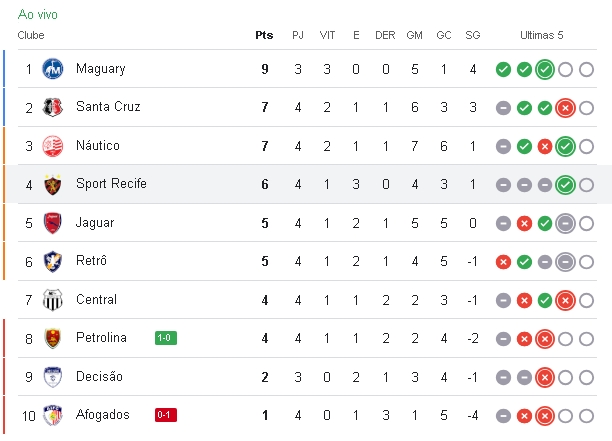Screen dimensions: 612x441
Task: Click the Maguary club crest icon
Action: tap(53, 69)
